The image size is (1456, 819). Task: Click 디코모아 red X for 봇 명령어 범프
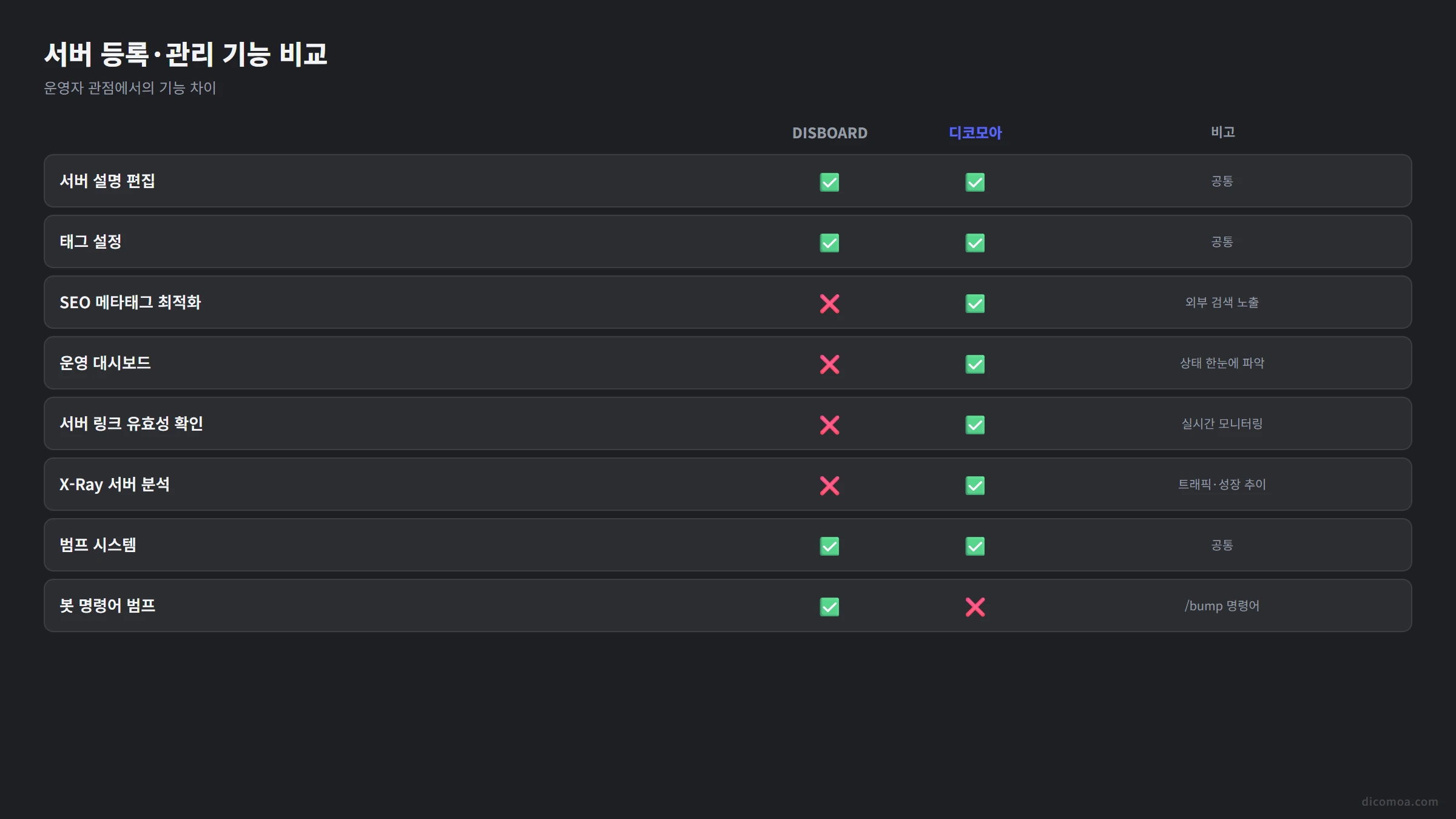click(975, 607)
